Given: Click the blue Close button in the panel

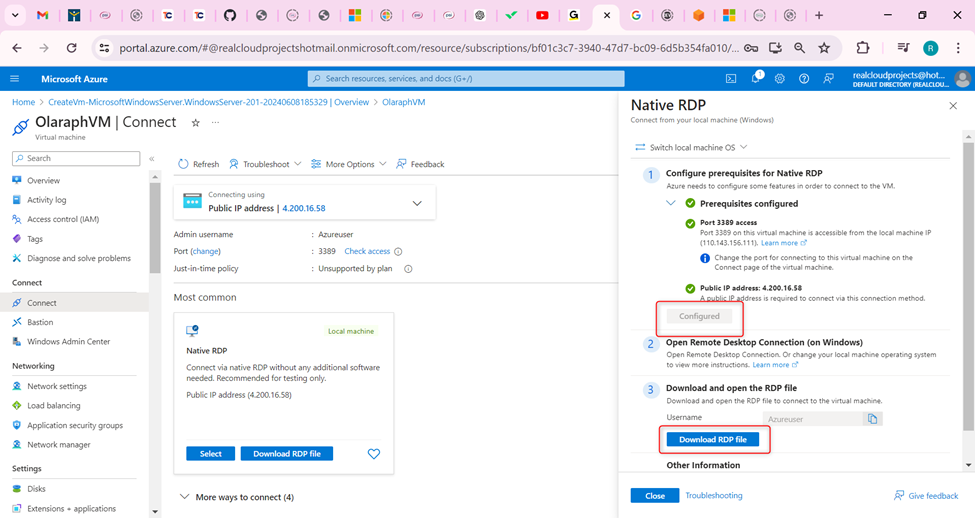Looking at the screenshot, I should click(655, 496).
